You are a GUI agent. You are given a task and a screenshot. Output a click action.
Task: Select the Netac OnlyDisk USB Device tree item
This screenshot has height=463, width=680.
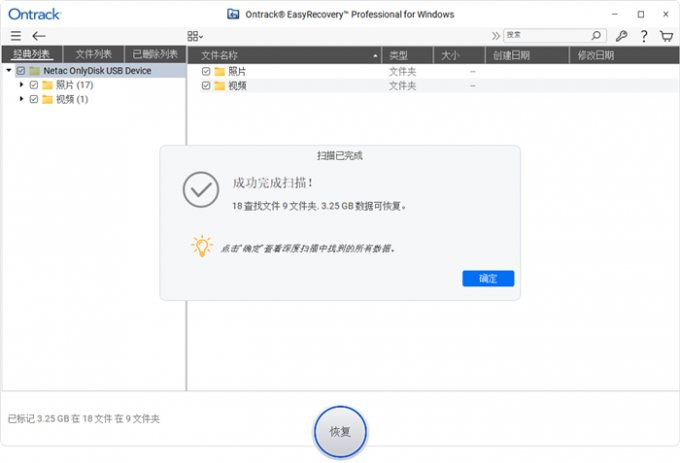(x=97, y=71)
